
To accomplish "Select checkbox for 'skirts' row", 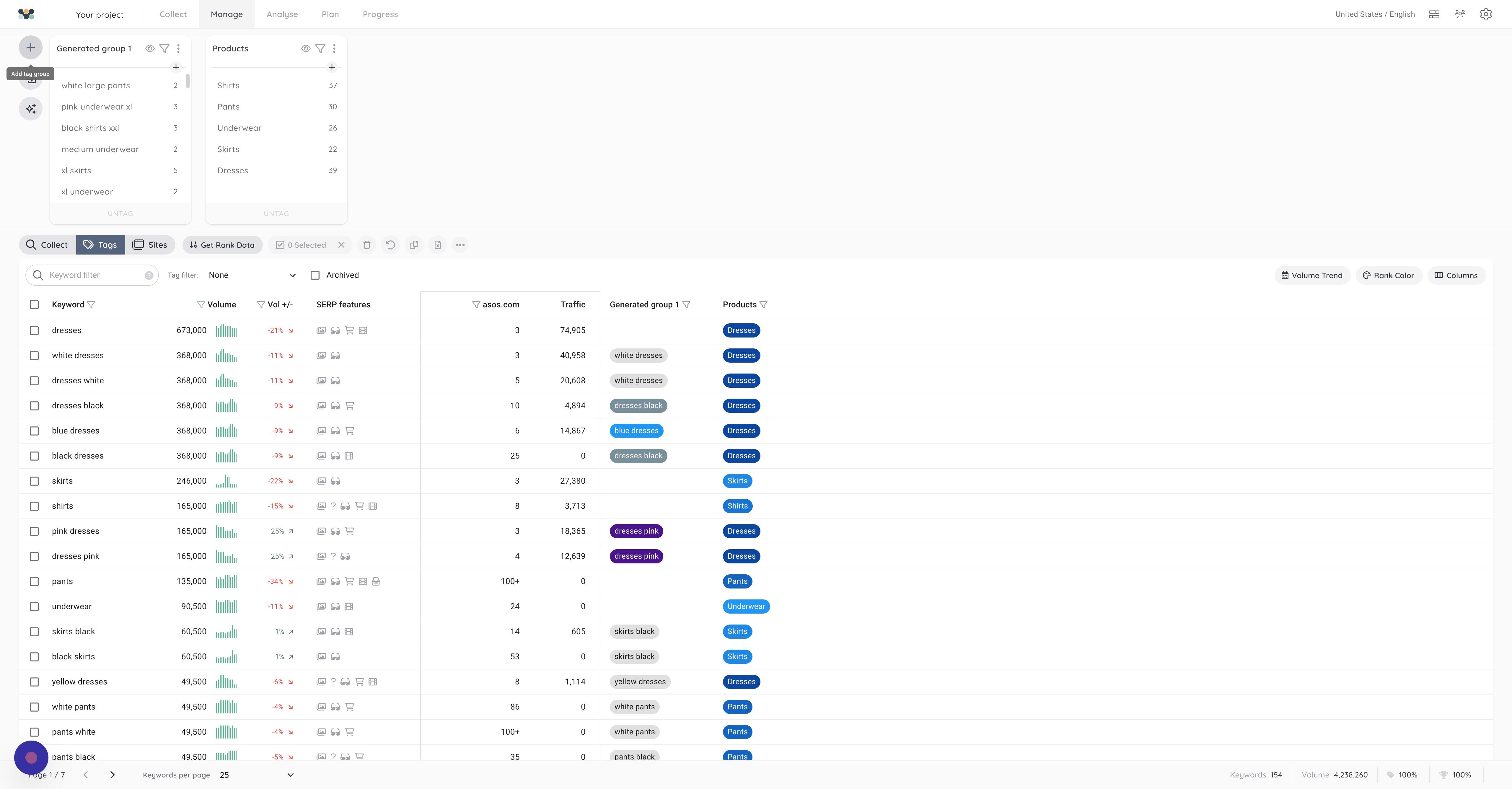I will tap(34, 481).
